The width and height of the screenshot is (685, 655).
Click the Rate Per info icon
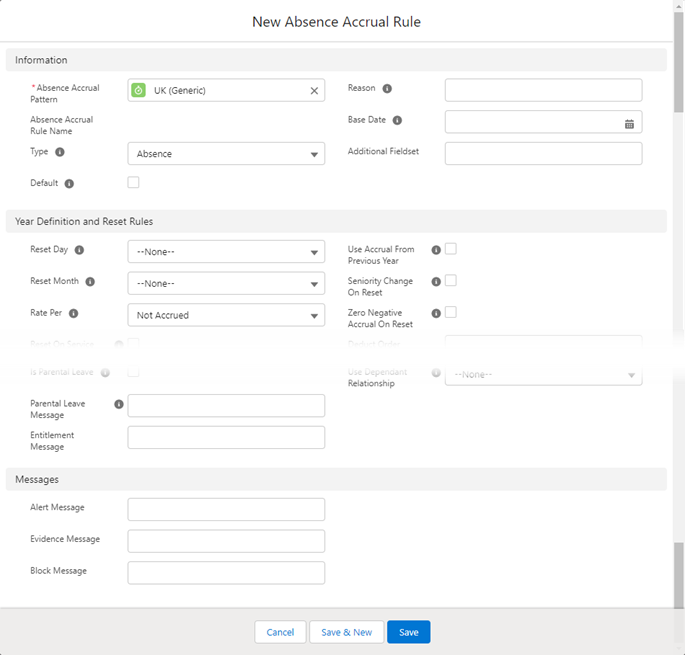[x=73, y=313]
